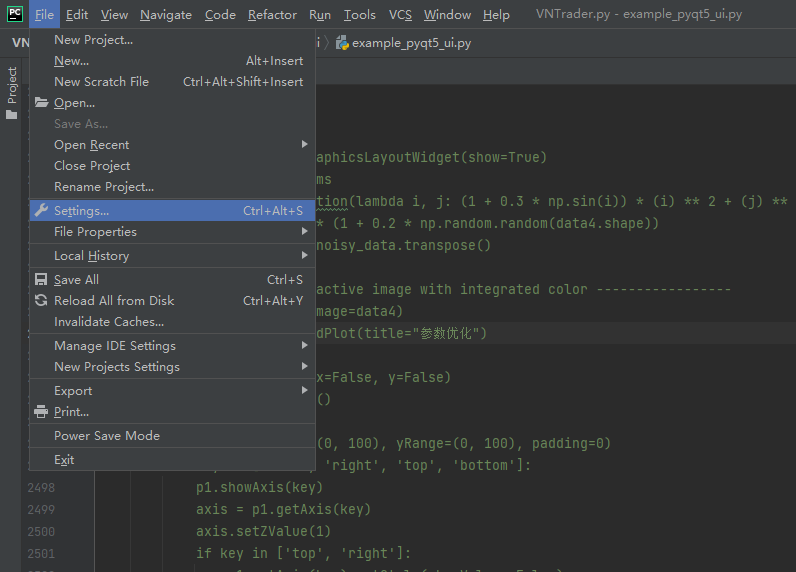
Task: Click the Save All disk icon
Action: 41,280
